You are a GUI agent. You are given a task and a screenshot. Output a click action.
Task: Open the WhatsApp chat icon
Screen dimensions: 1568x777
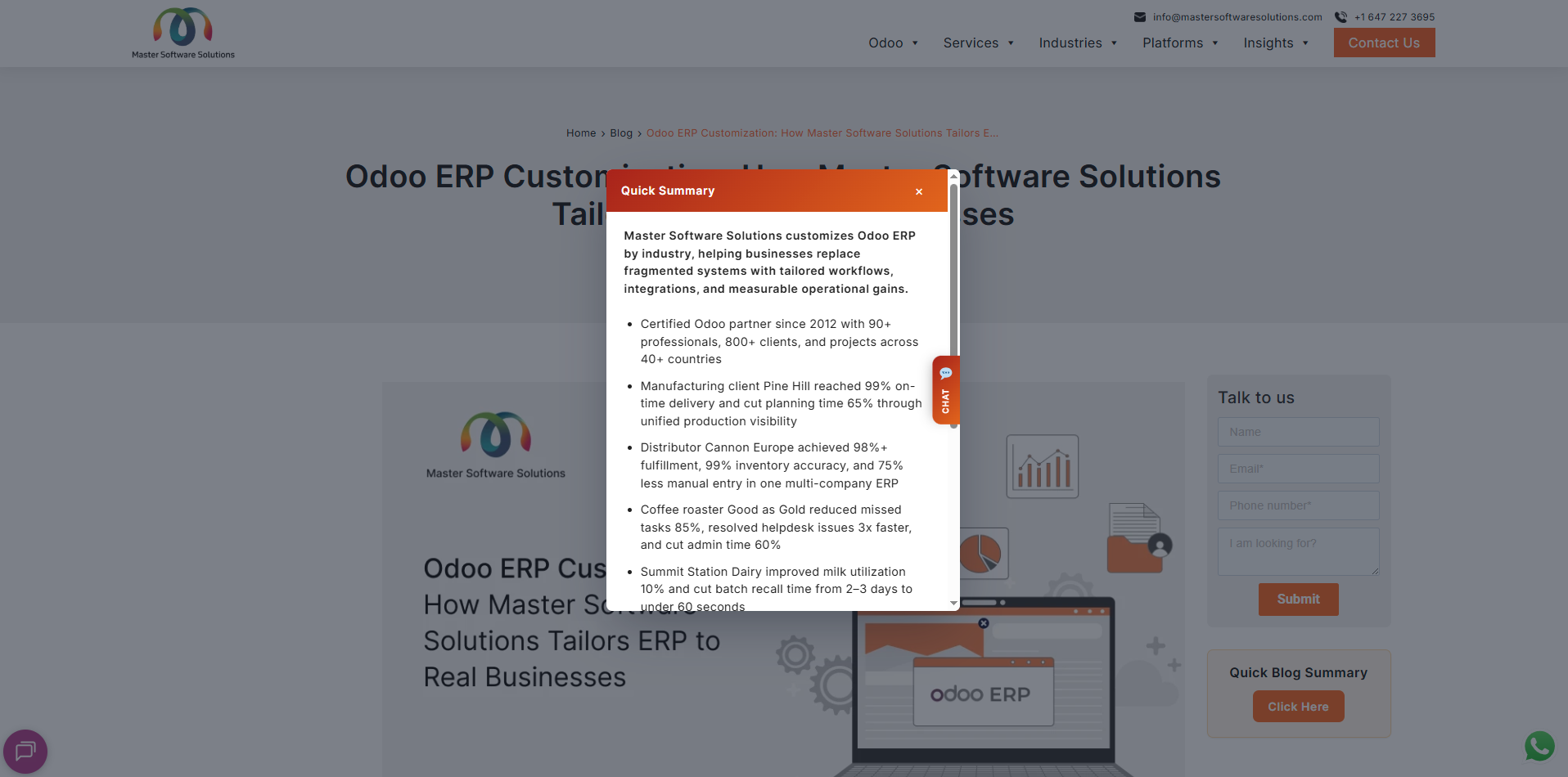[1539, 746]
